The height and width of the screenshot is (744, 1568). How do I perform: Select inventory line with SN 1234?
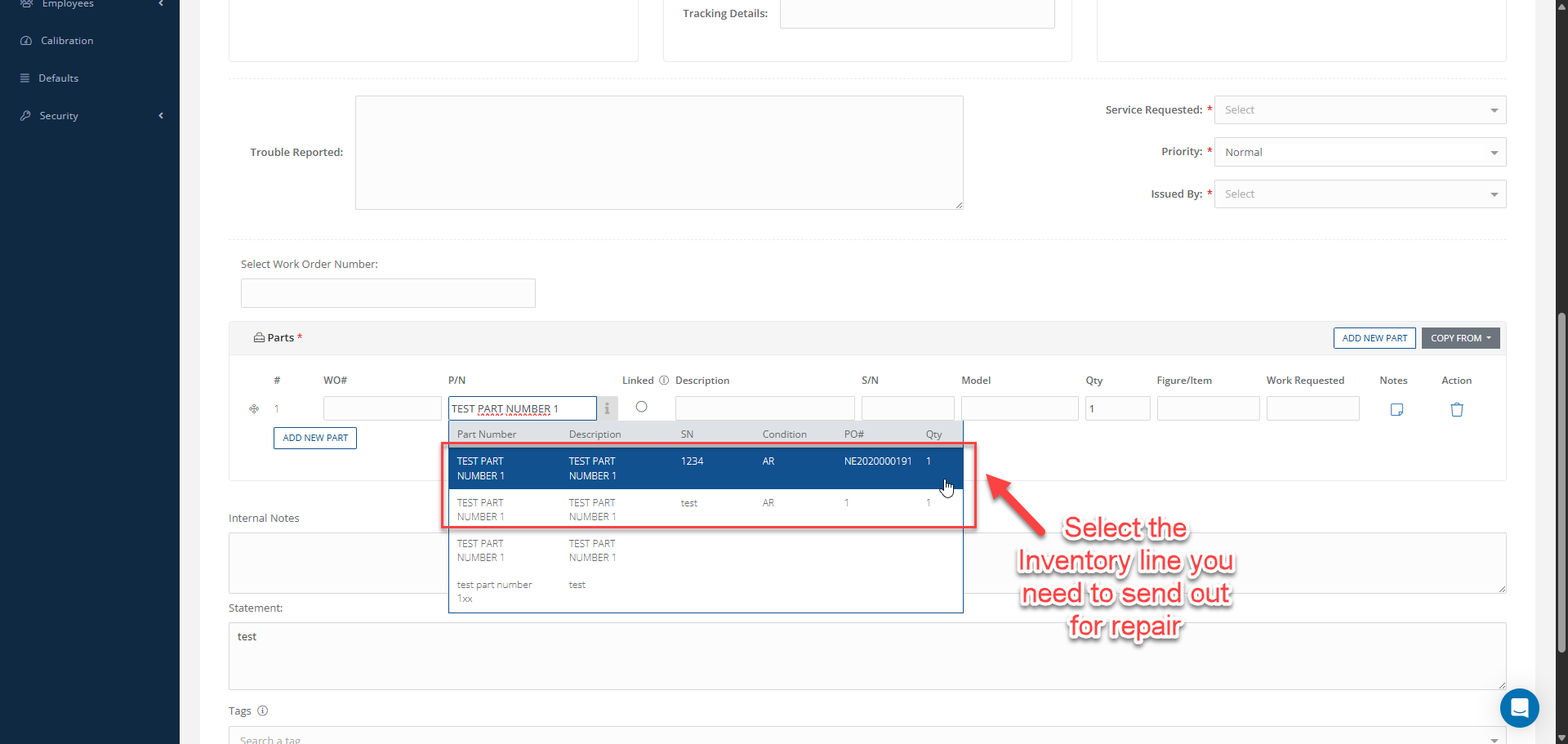[x=706, y=468]
